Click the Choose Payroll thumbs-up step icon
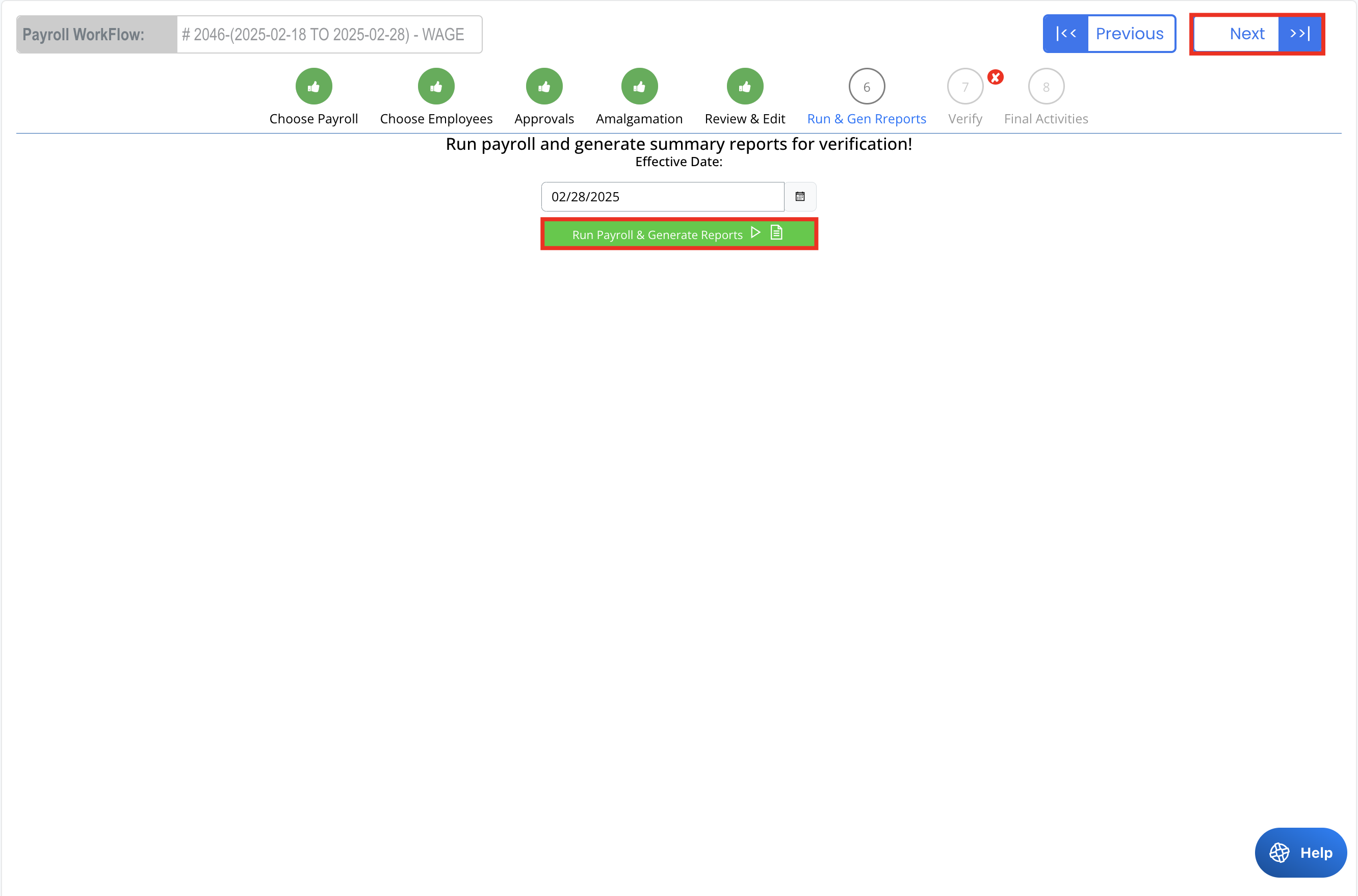Screen dimensions: 1358x896 [x=313, y=87]
